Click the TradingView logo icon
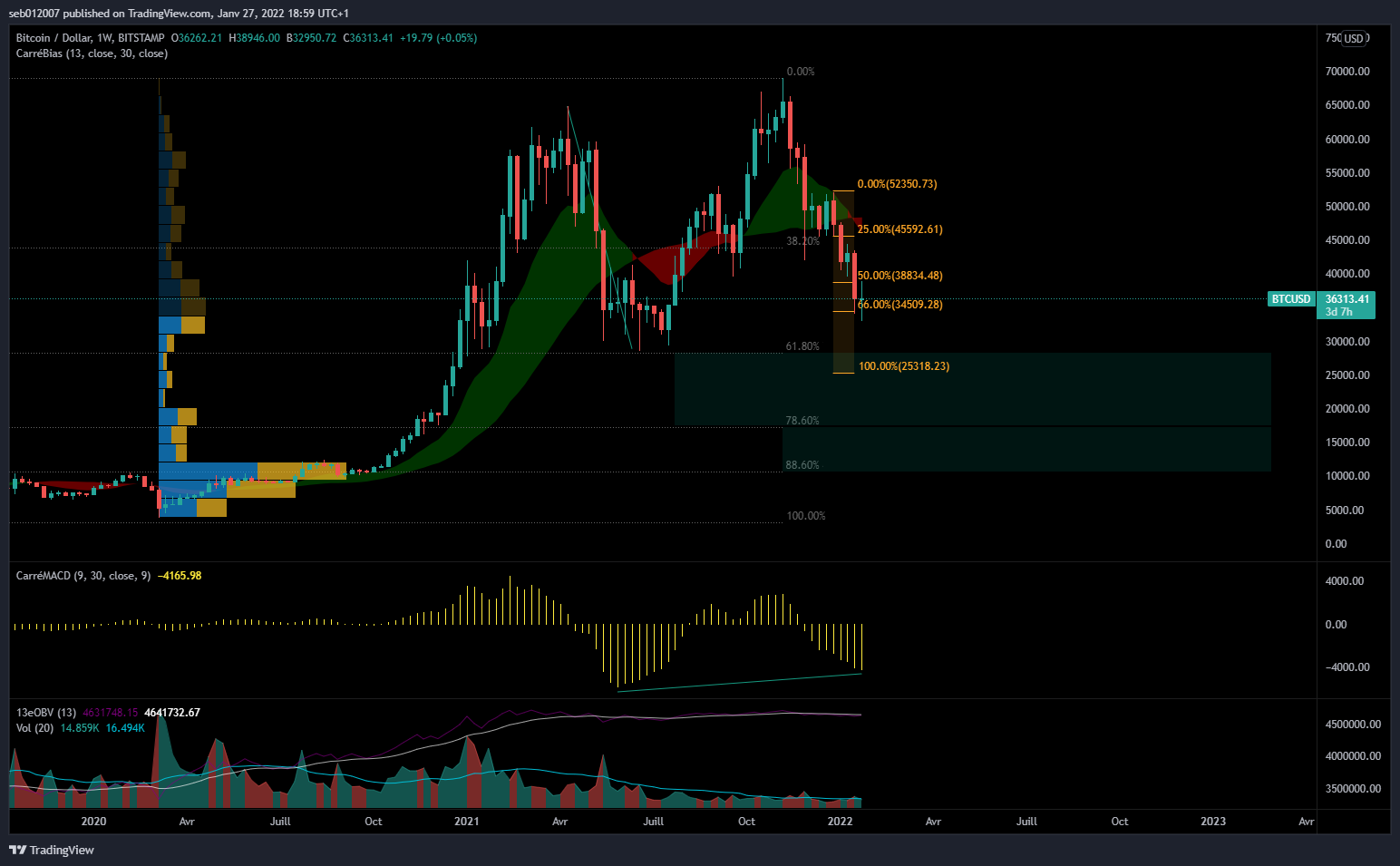Image resolution: width=1400 pixels, height=866 pixels. [17, 850]
